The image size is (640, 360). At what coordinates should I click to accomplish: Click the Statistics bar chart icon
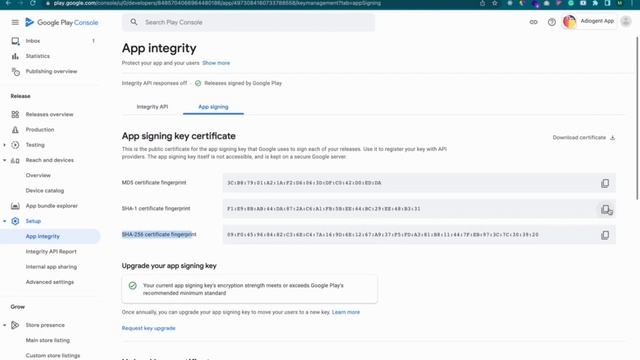[x=15, y=56]
